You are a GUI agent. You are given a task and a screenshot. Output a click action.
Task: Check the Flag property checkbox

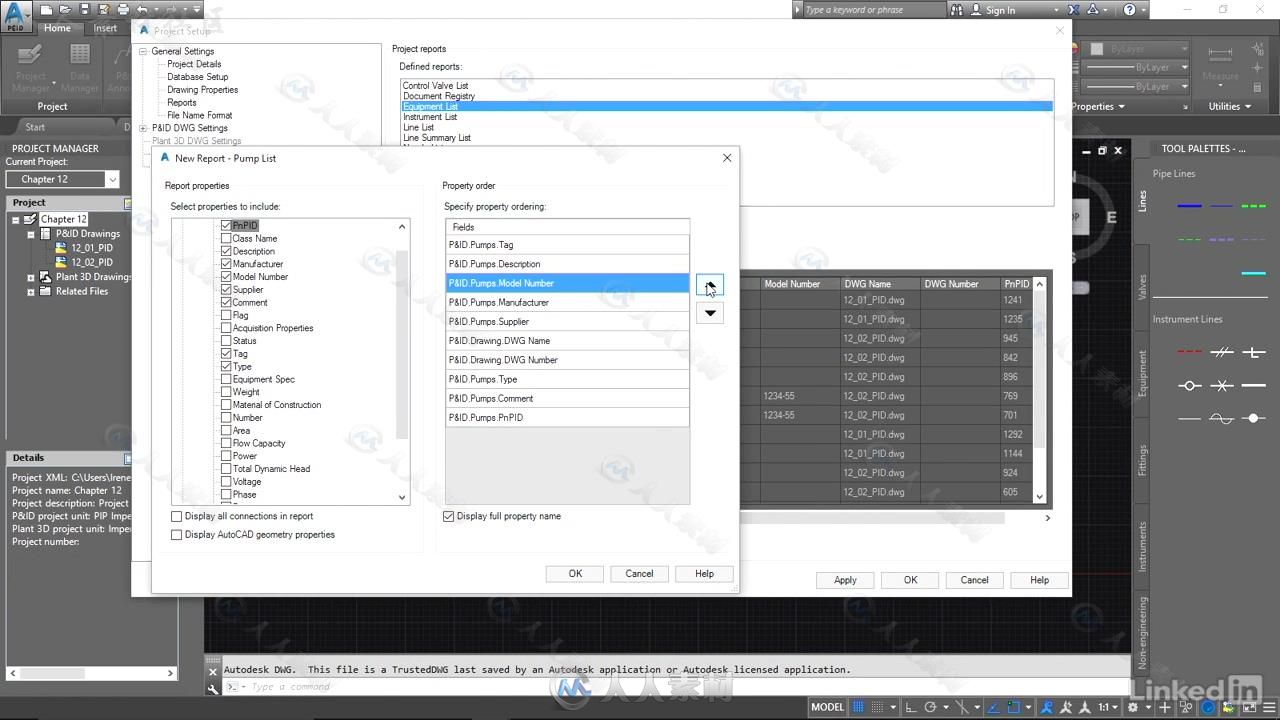(x=226, y=315)
